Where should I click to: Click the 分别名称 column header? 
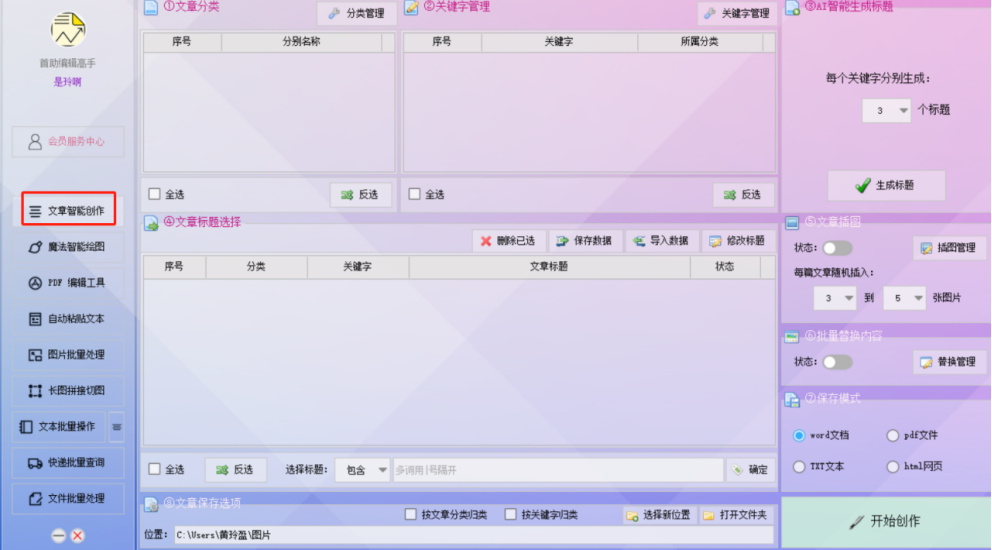click(x=301, y=42)
